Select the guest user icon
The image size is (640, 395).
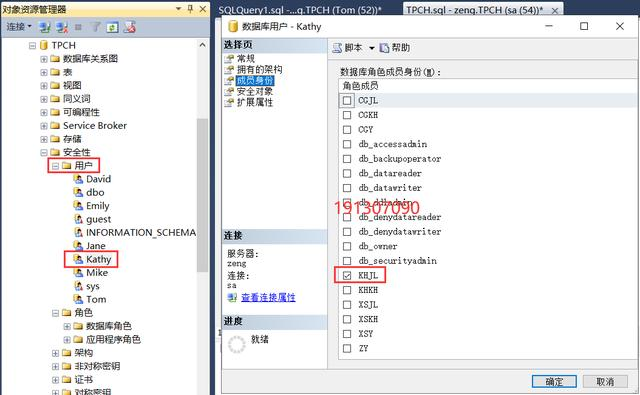pyautogui.click(x=78, y=219)
